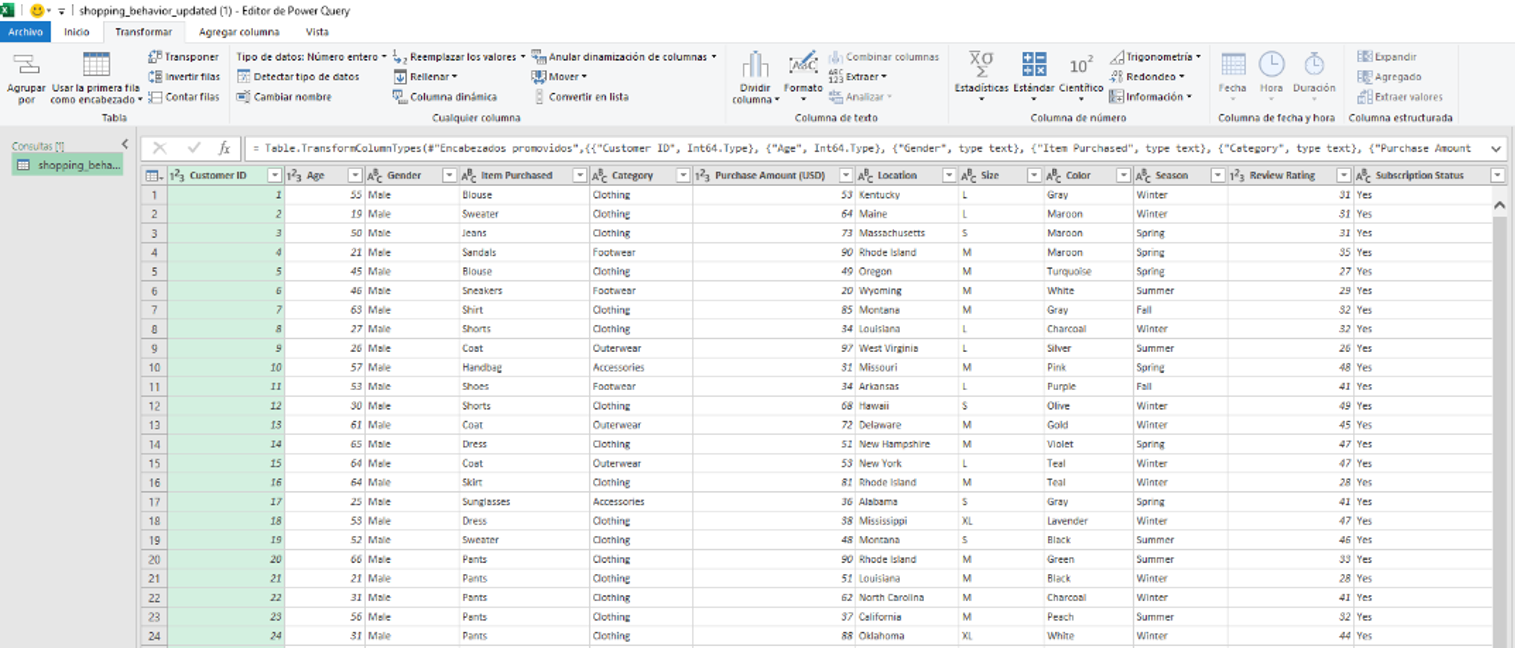
Task: Click the fx function icon in formula bar
Action: tap(224, 148)
